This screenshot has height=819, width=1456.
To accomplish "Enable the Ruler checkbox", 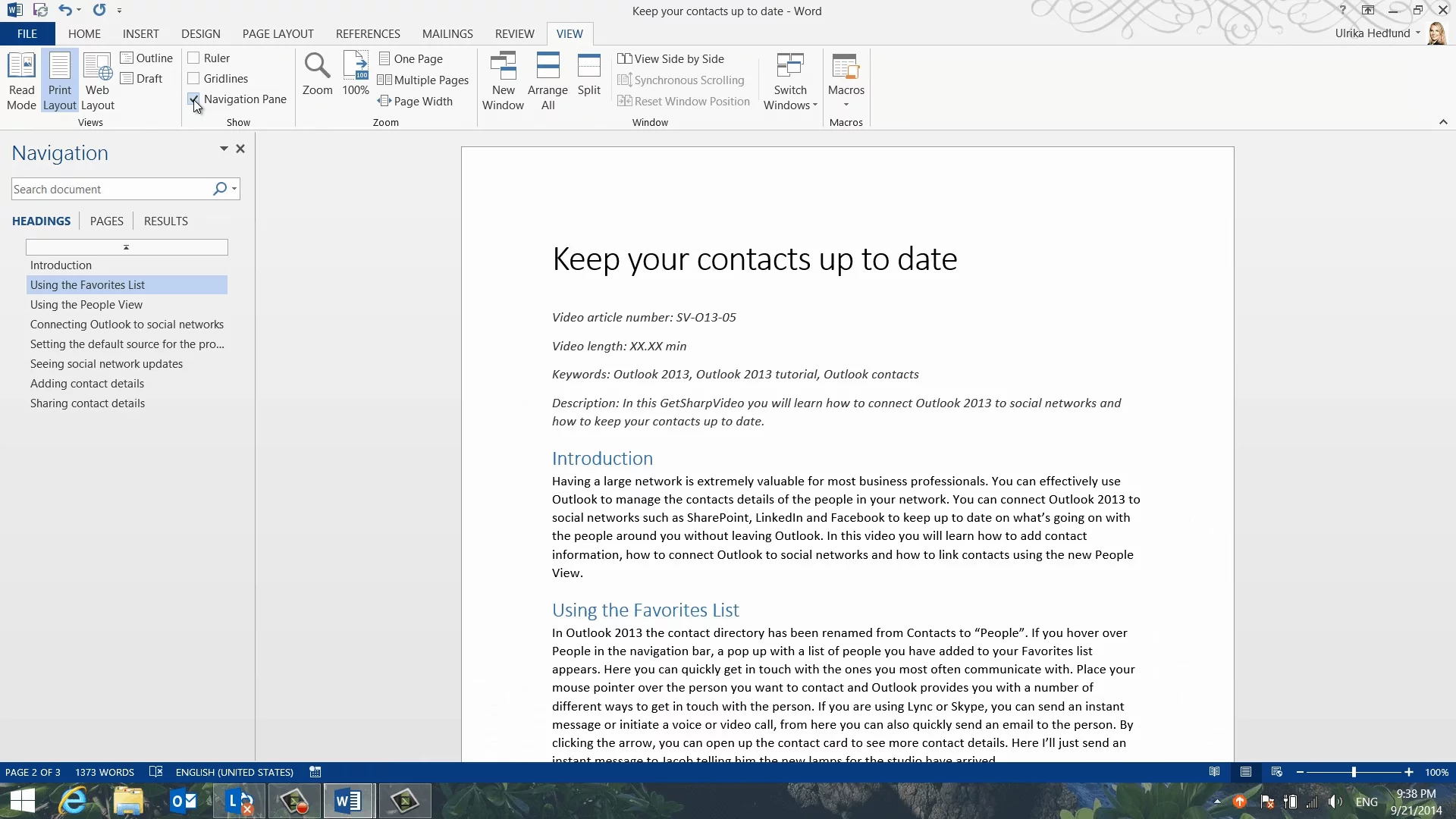I will [193, 58].
